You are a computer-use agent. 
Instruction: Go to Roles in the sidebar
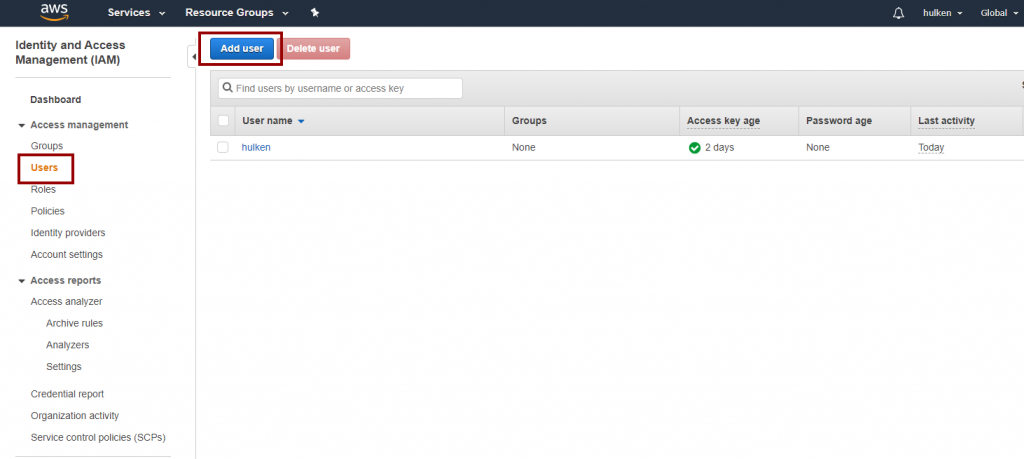click(x=43, y=189)
